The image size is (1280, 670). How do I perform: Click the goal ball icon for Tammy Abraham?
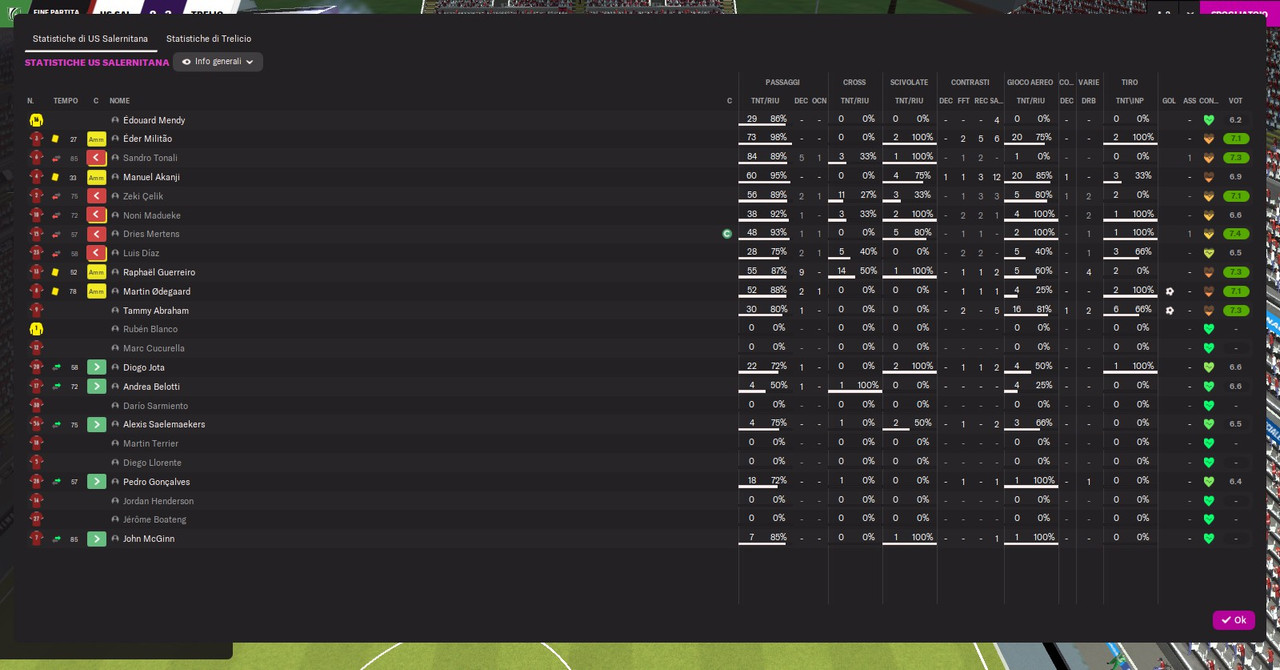pos(1168,310)
